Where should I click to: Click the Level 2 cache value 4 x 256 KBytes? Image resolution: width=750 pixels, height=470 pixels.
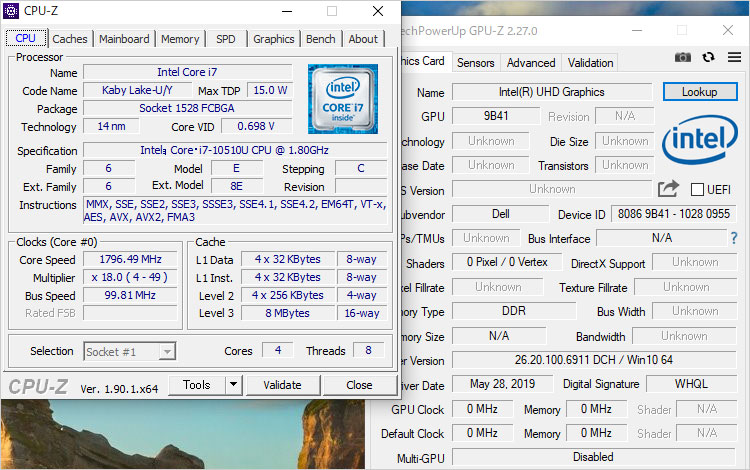coord(287,295)
